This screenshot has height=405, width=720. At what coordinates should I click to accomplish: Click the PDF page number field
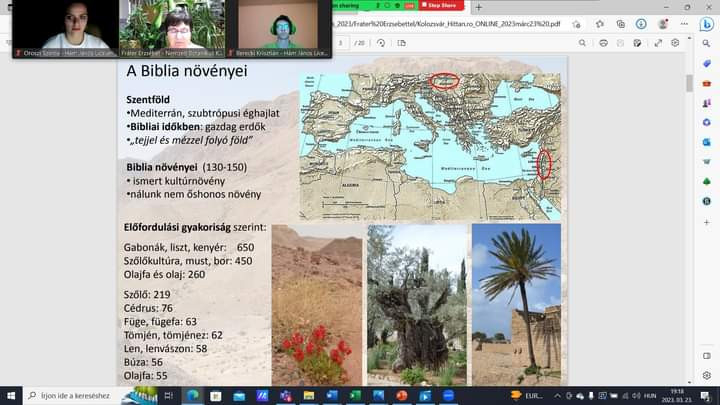pyautogui.click(x=341, y=43)
